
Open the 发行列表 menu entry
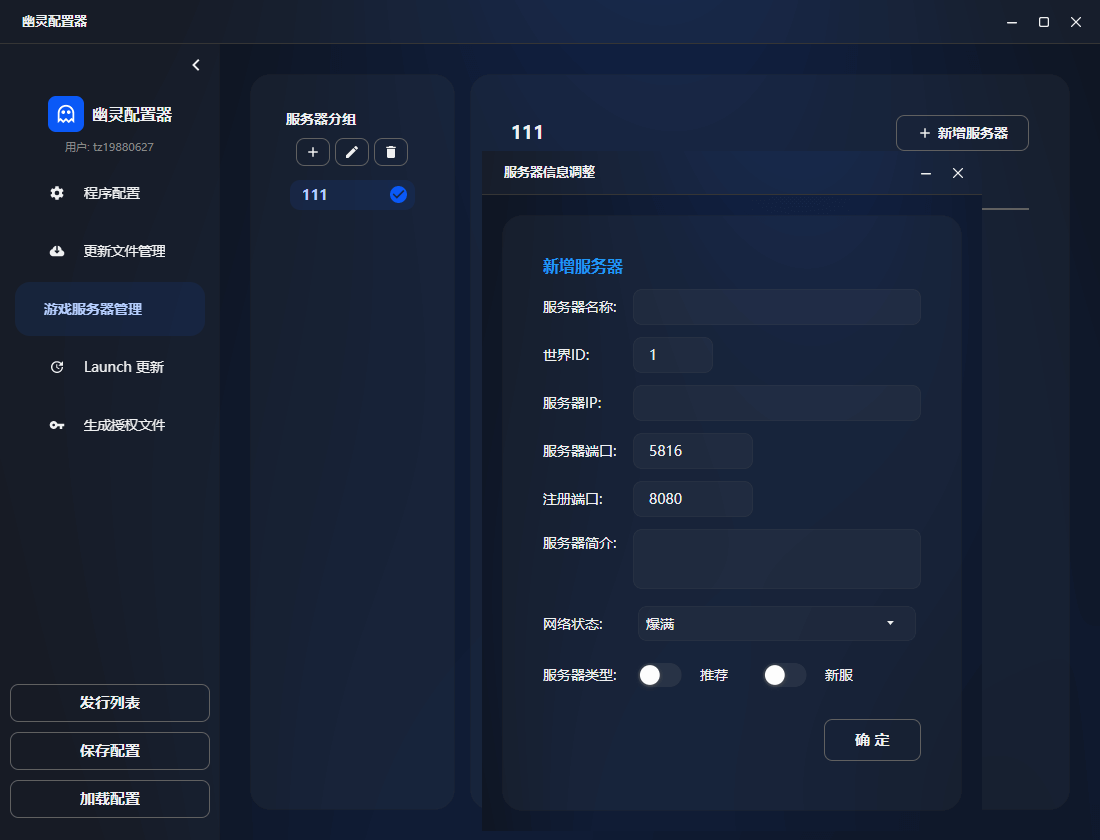(109, 703)
